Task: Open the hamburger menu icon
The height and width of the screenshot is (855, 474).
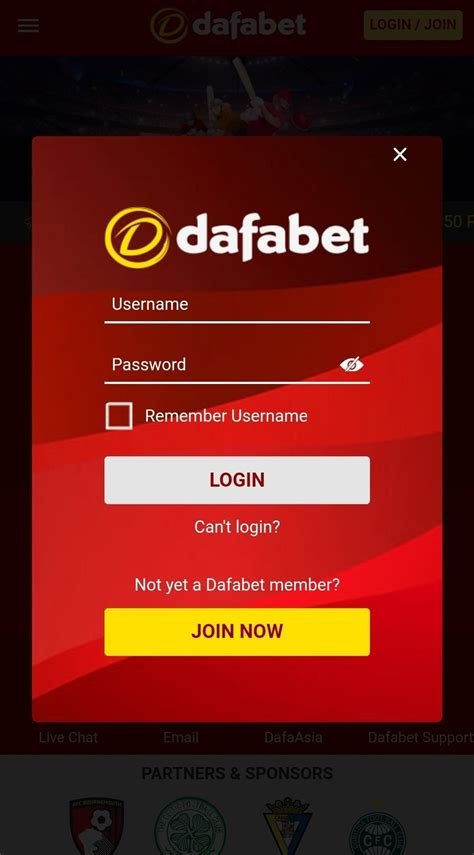Action: tap(28, 25)
